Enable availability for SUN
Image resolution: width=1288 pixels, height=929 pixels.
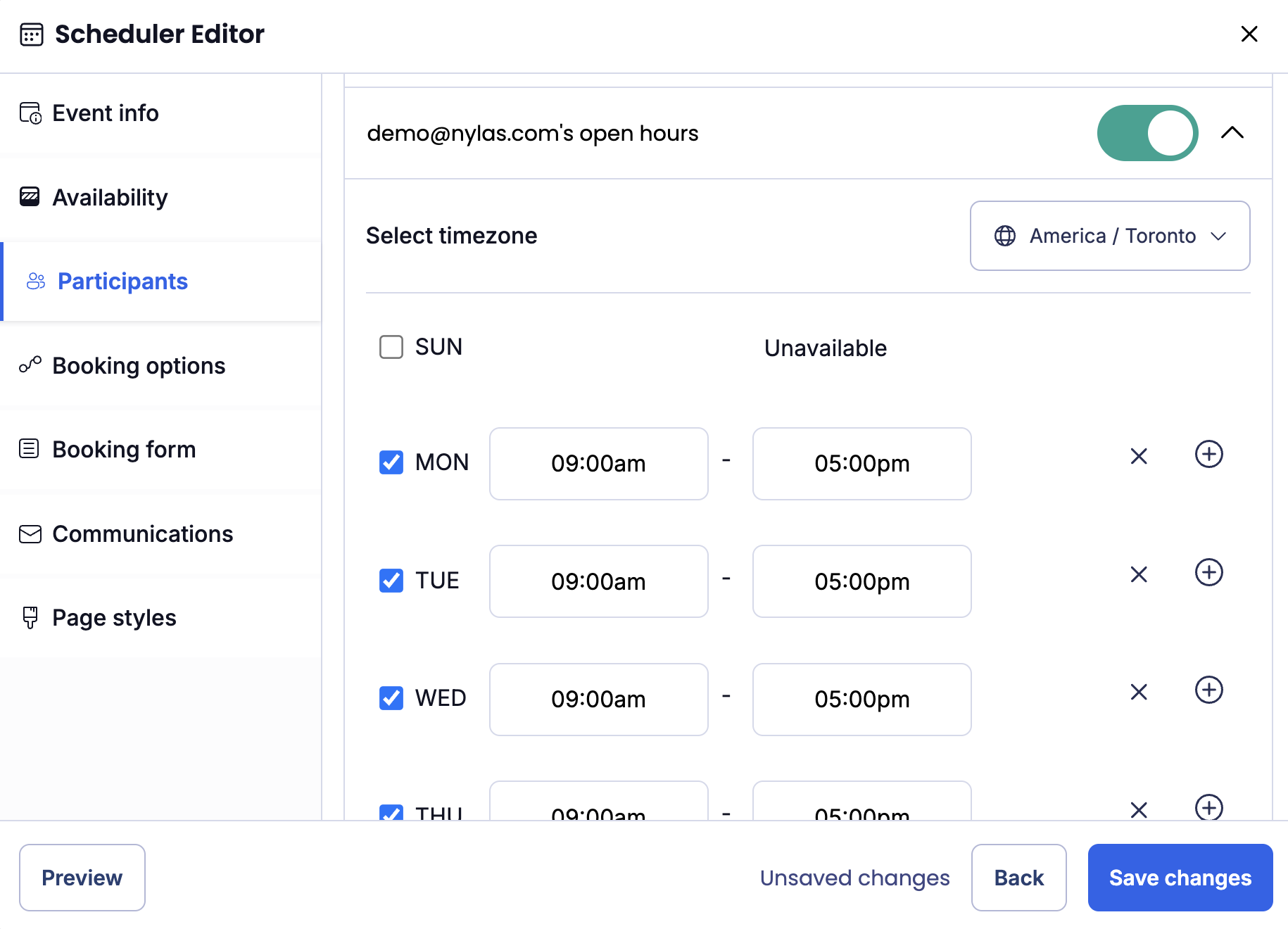(x=391, y=346)
